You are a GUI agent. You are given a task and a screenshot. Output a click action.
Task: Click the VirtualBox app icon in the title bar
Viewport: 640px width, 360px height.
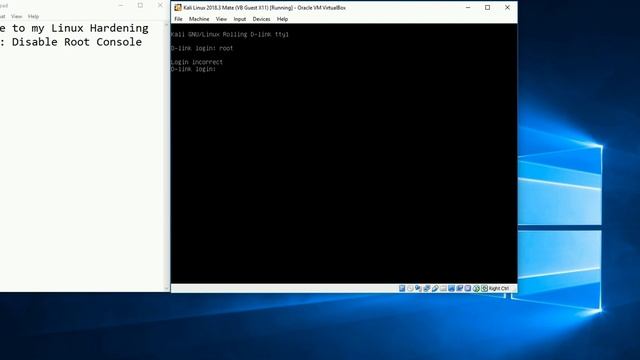[x=178, y=7]
